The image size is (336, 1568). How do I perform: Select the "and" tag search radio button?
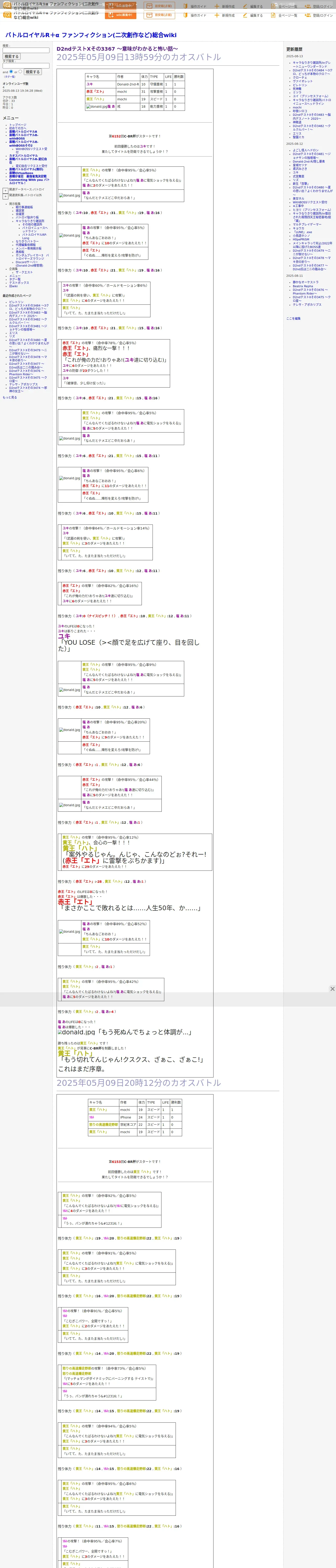tap(10, 71)
